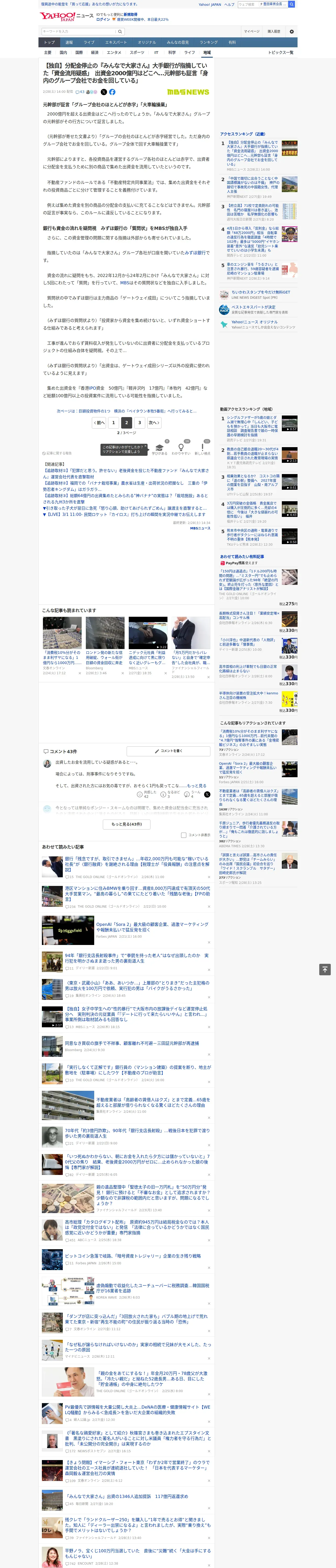Open the トップ tab

(49, 43)
